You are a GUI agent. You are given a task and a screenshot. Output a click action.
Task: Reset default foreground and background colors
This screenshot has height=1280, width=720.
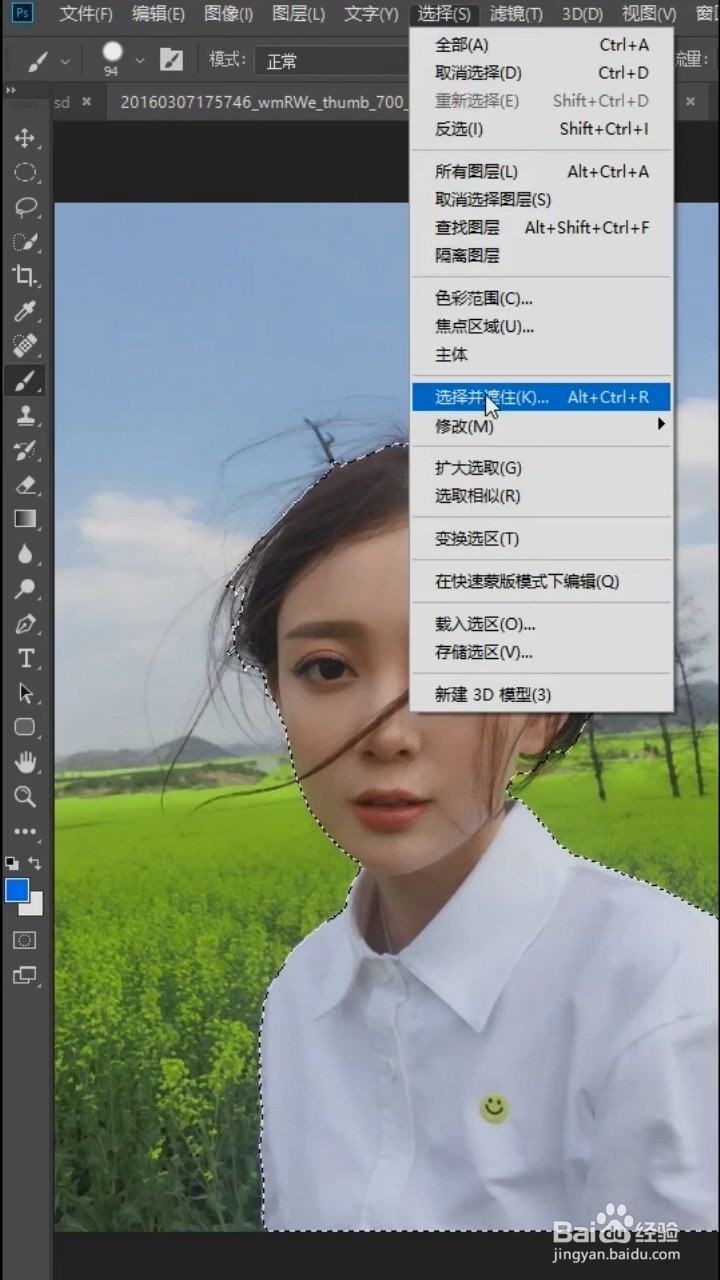pyautogui.click(x=11, y=862)
